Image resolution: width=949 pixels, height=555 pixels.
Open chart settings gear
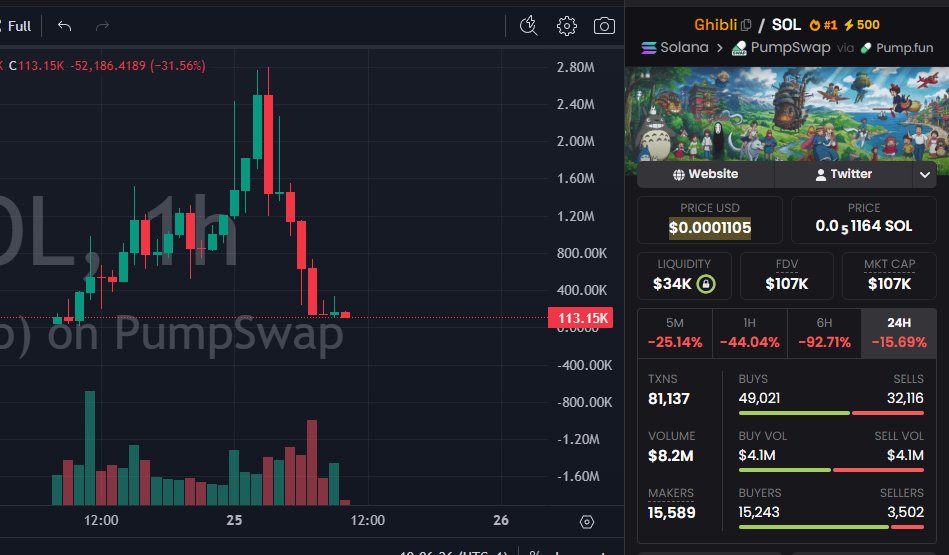pyautogui.click(x=566, y=26)
